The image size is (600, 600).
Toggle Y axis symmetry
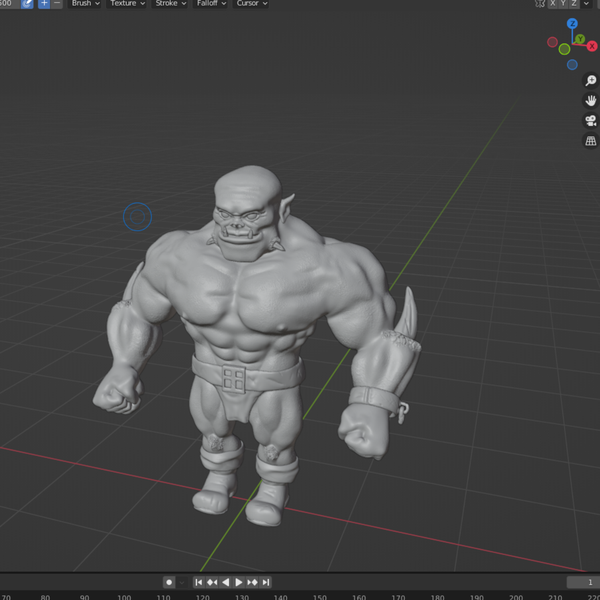[562, 4]
